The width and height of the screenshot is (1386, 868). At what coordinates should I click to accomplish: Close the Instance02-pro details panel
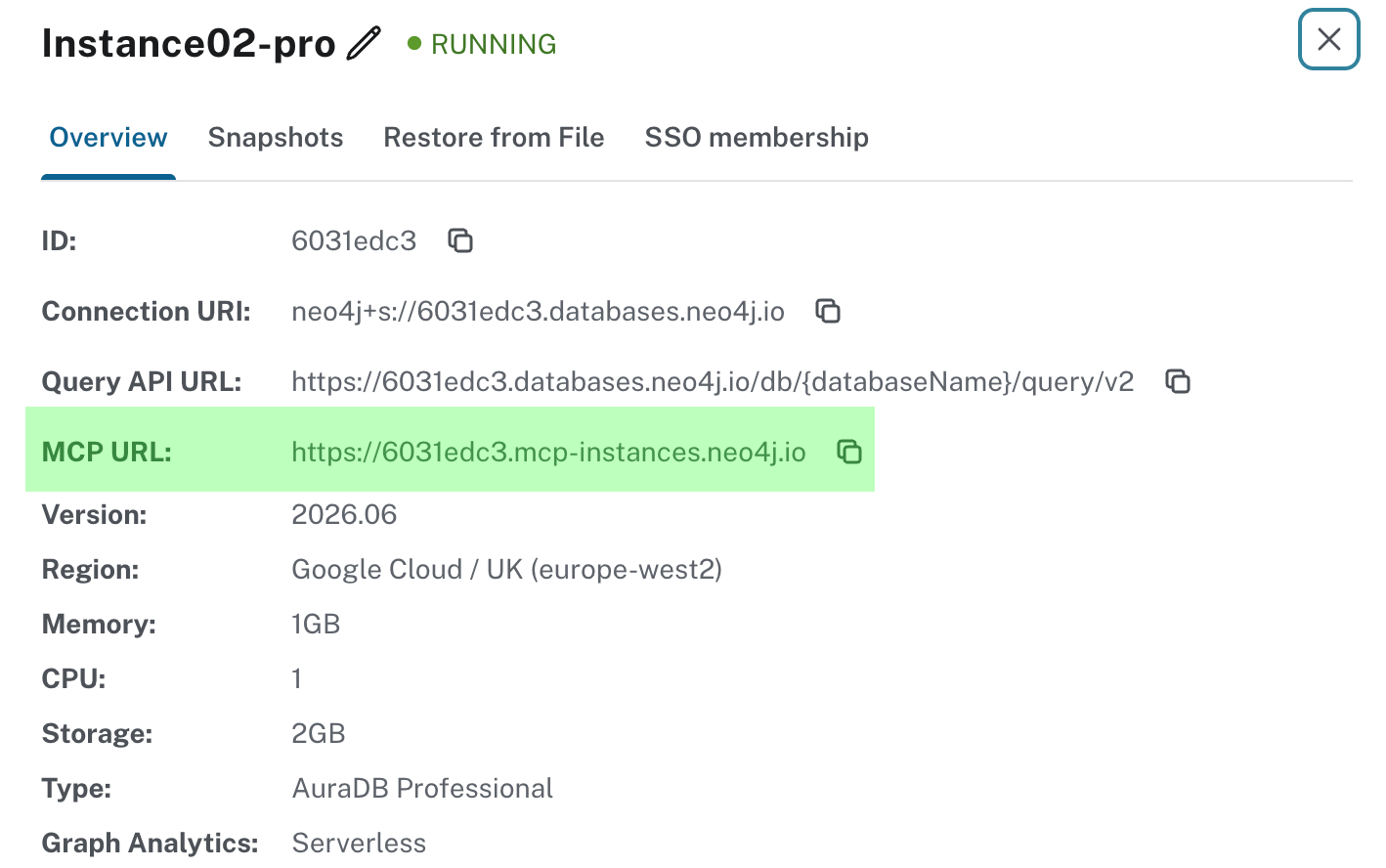click(1328, 39)
